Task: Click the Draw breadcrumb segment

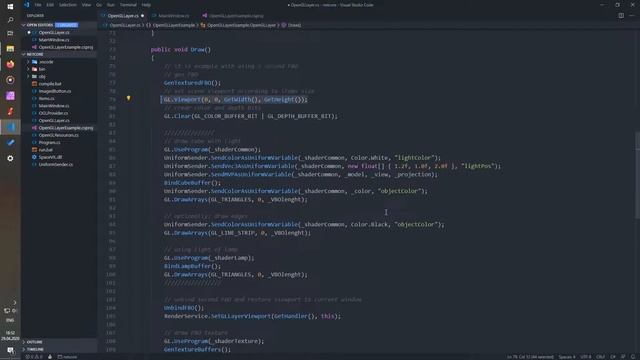Action: tap(291, 25)
